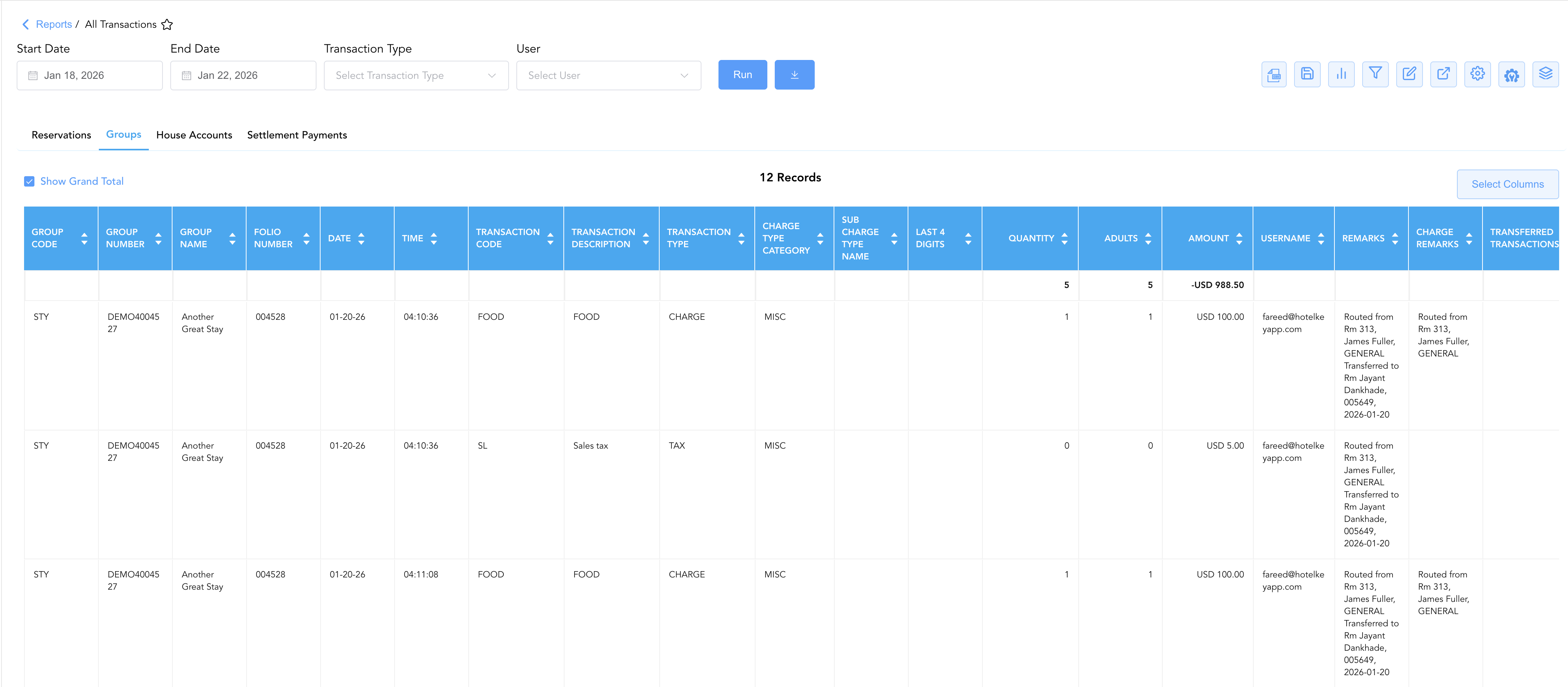This screenshot has width=1568, height=687.
Task: Click the stacked layers icon
Action: coord(1545,75)
